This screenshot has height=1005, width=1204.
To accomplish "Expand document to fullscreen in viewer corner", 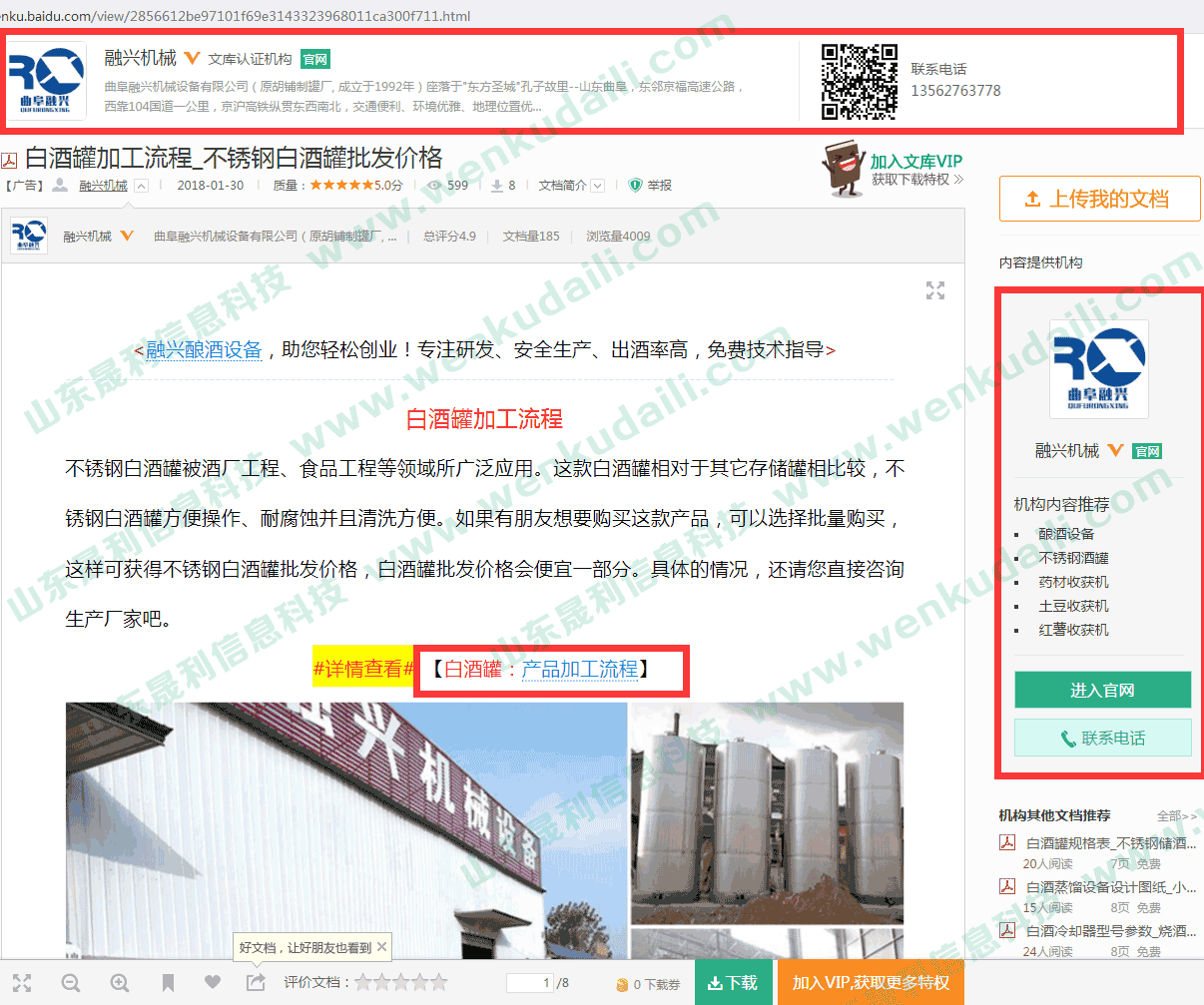I will click(935, 290).
